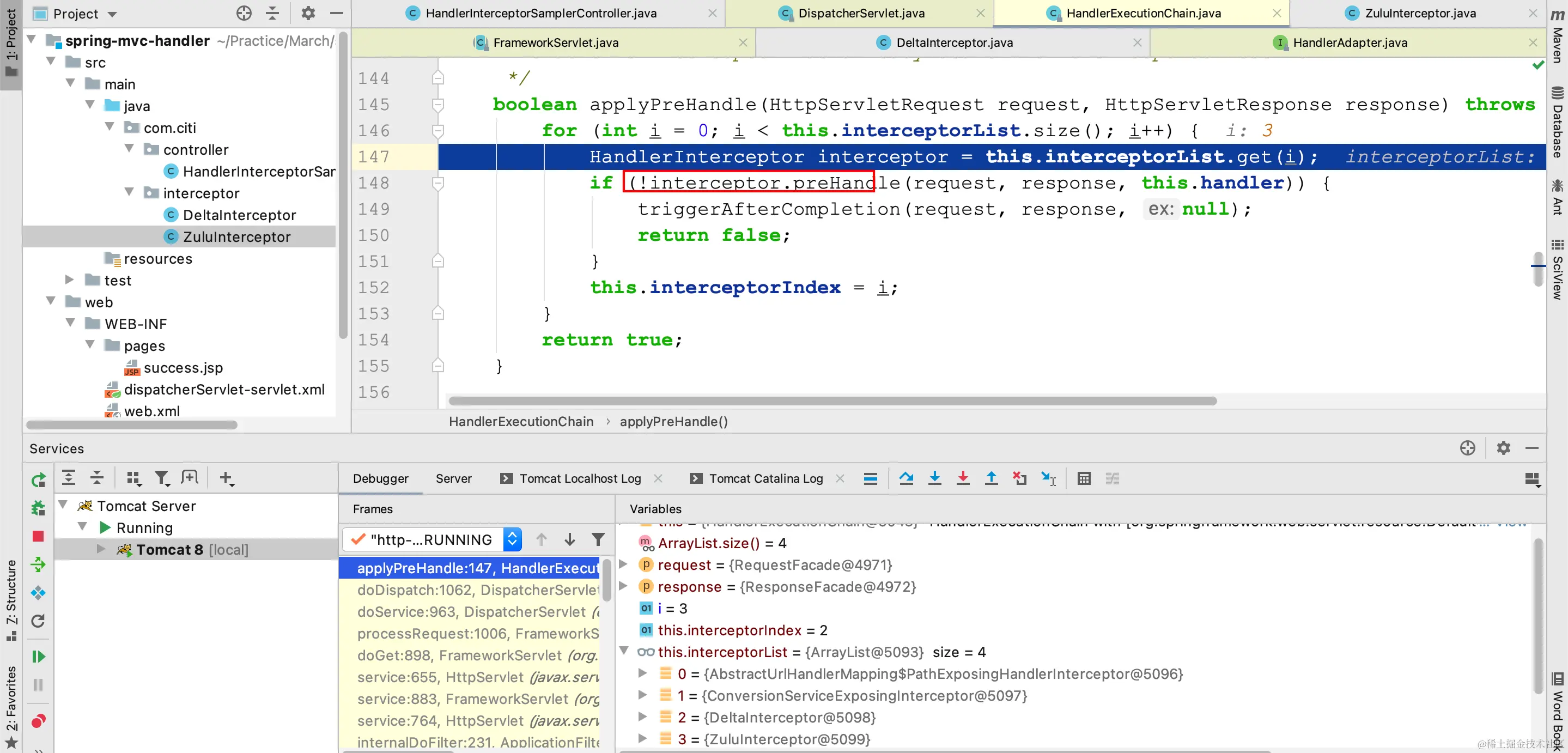Toggle the fold marker at line 146
This screenshot has height=753, width=1568.
(437, 130)
